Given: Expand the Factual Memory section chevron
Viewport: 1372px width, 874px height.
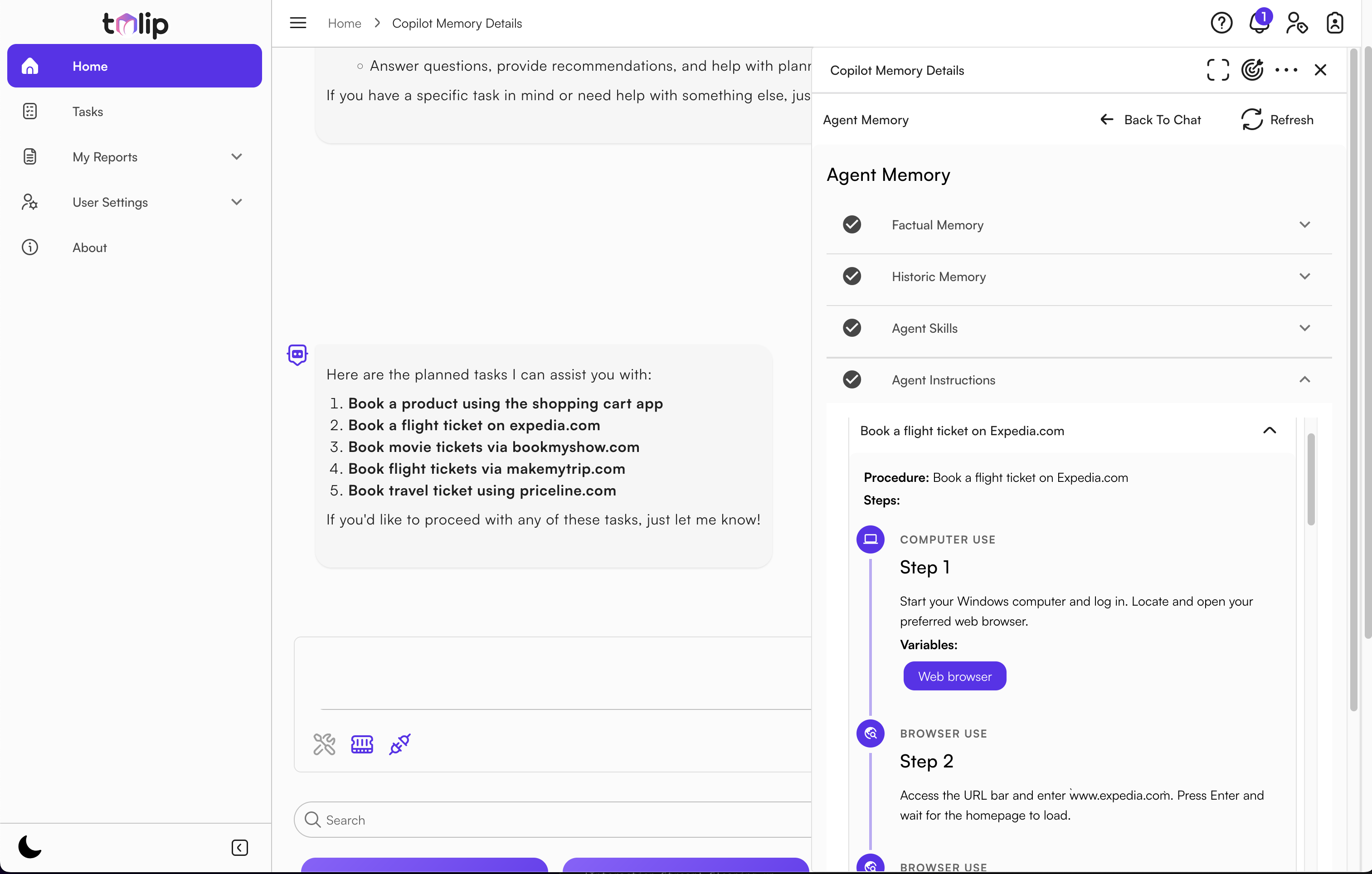Looking at the screenshot, I should [x=1304, y=224].
